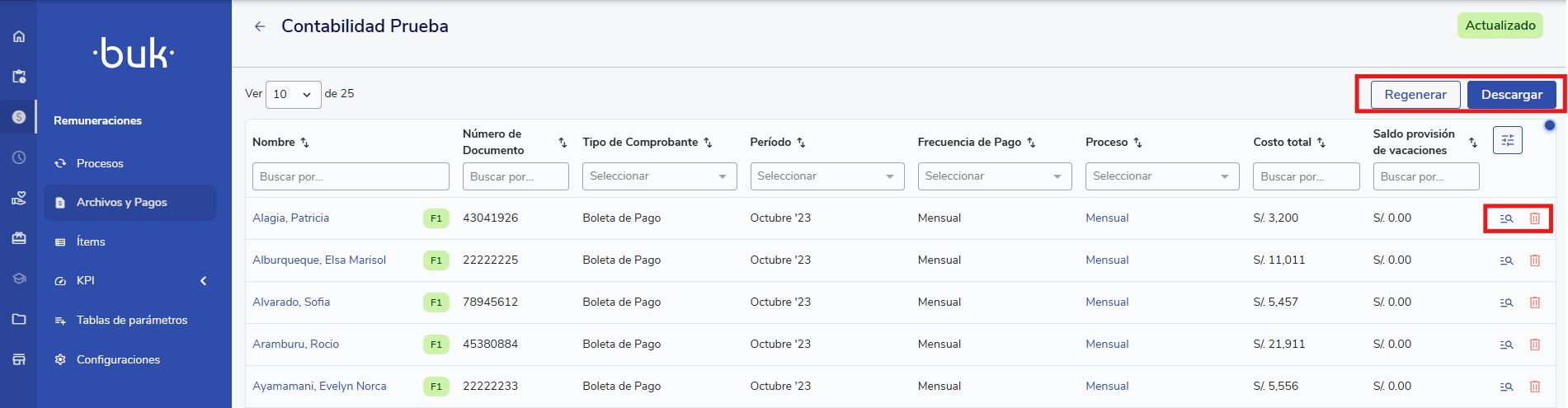Expand the Frecuencia de Pago filter dropdown
The image size is (1568, 408).
pyautogui.click(x=994, y=176)
